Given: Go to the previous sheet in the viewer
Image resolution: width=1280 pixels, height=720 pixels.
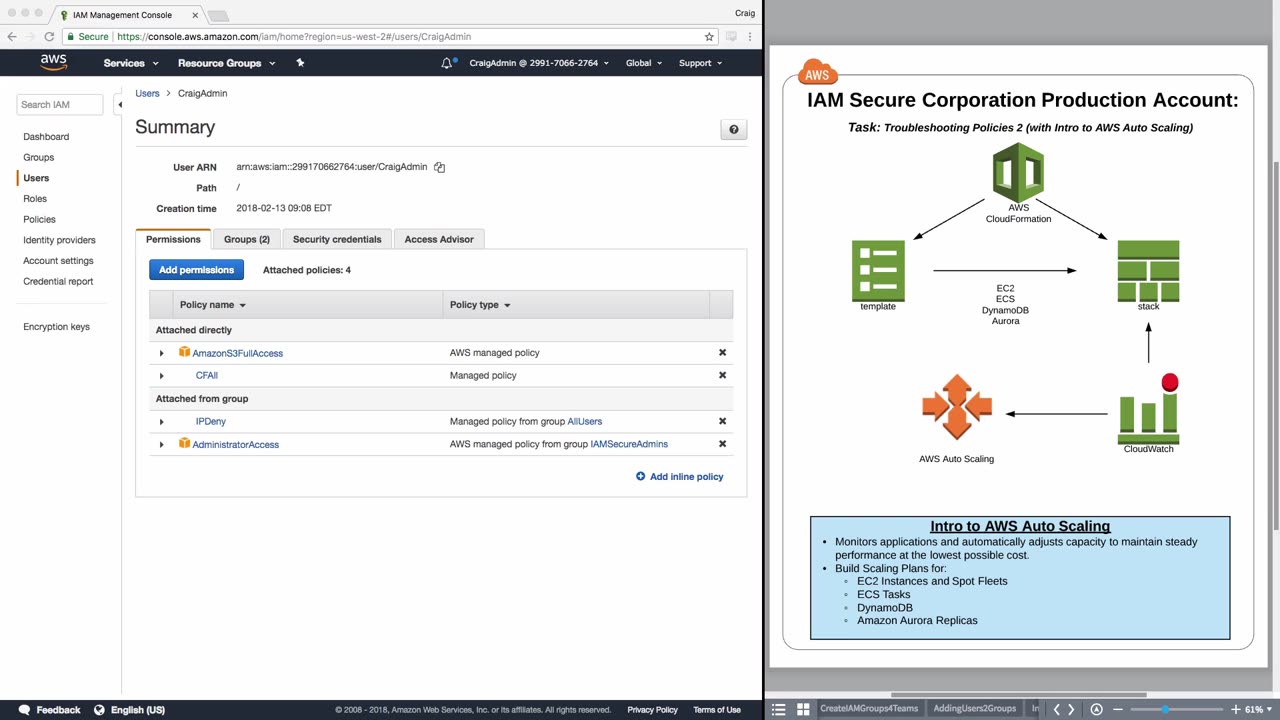Looking at the screenshot, I should pyautogui.click(x=1056, y=709).
